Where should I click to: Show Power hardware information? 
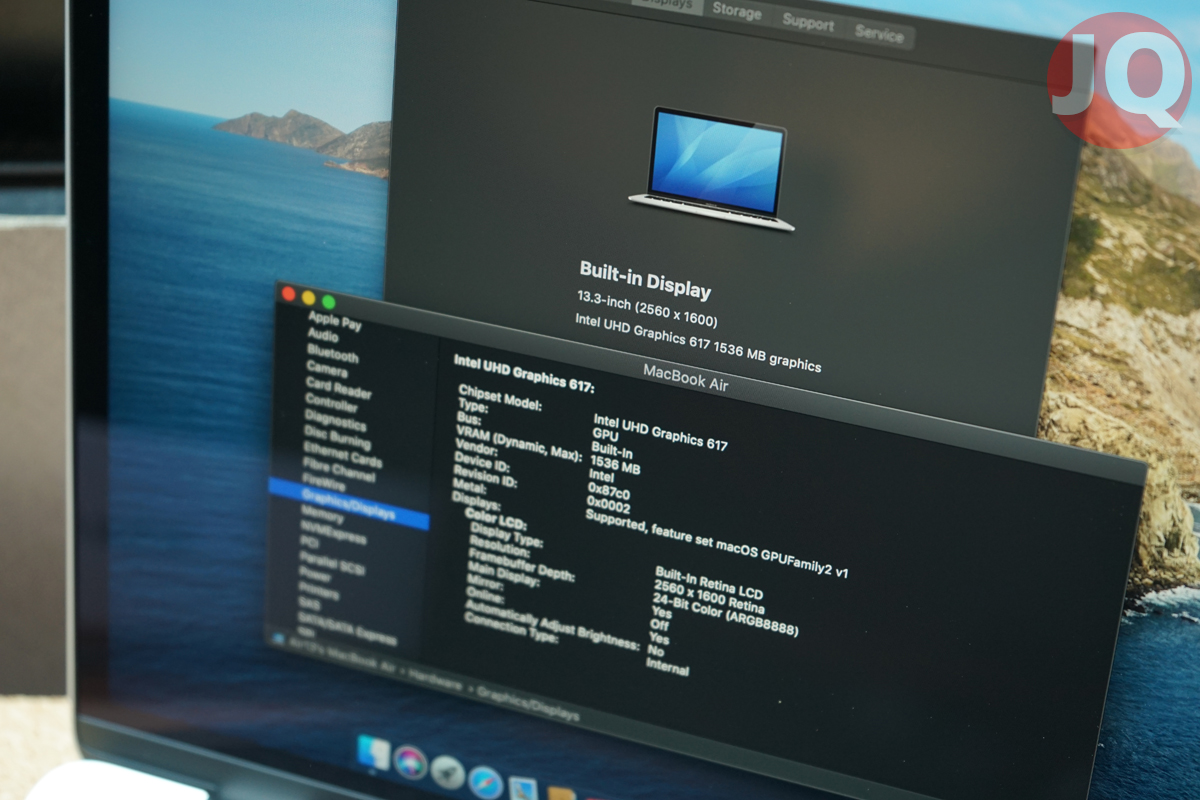tap(315, 576)
